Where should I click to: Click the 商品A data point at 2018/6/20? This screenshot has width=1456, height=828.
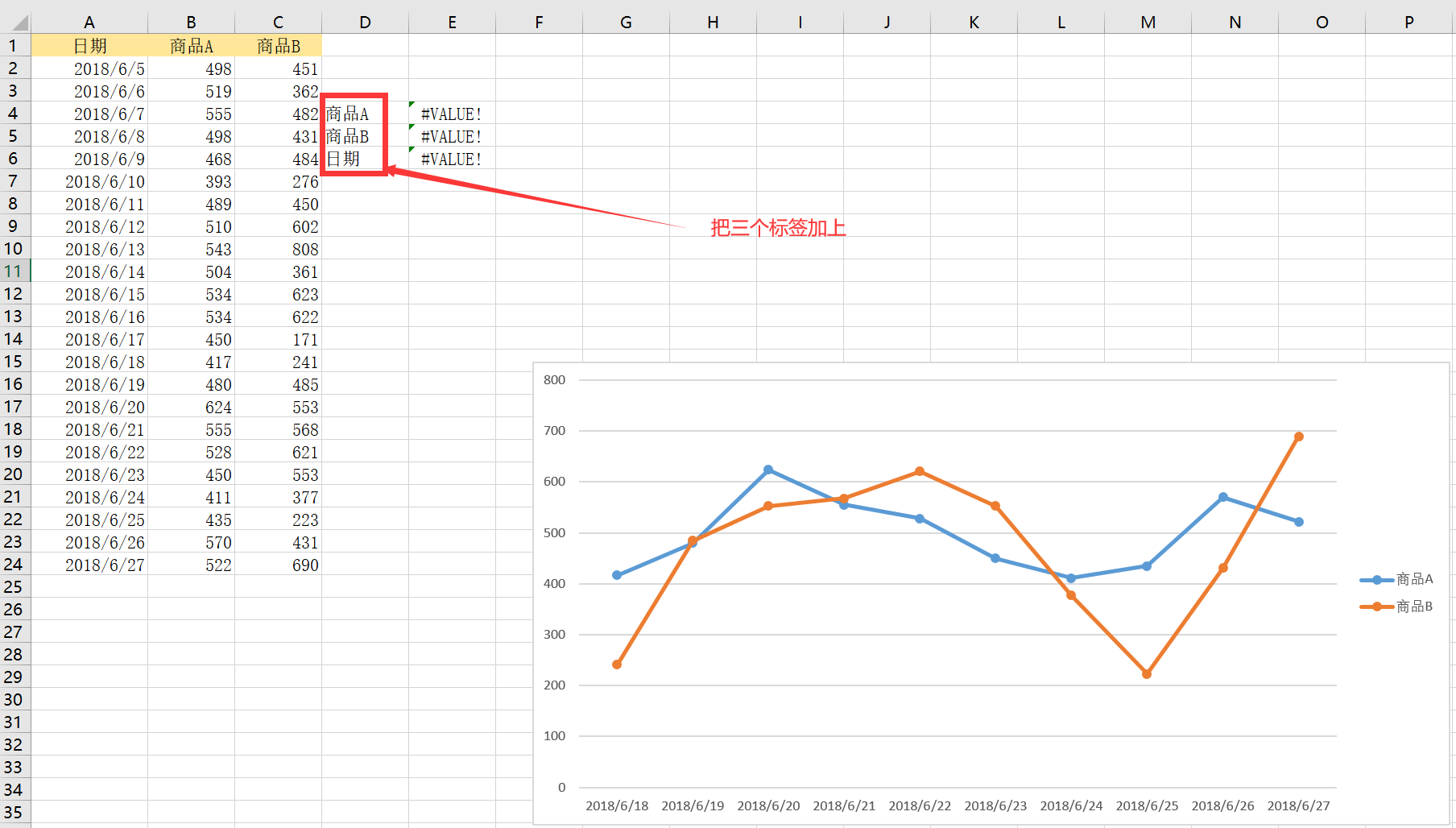[x=768, y=470]
